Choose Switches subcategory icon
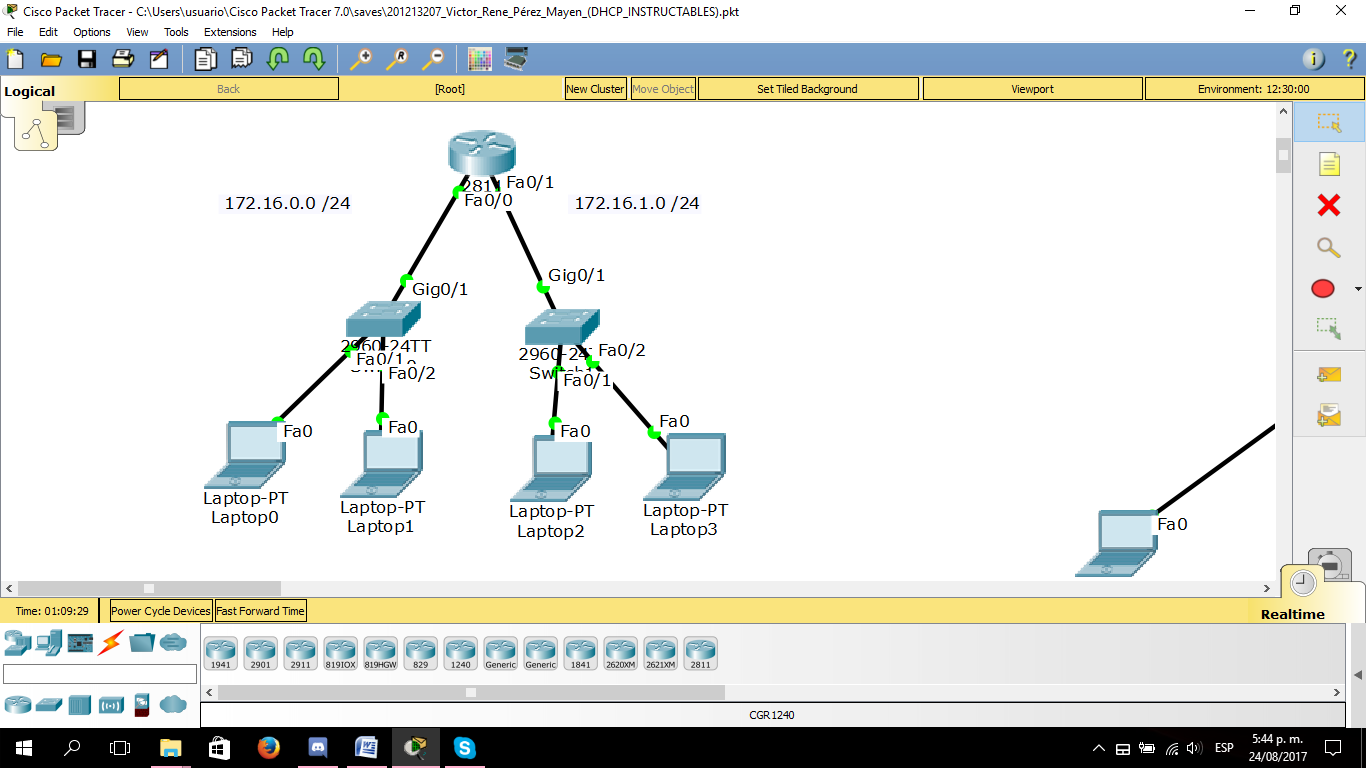The width and height of the screenshot is (1366, 768). click(x=49, y=705)
